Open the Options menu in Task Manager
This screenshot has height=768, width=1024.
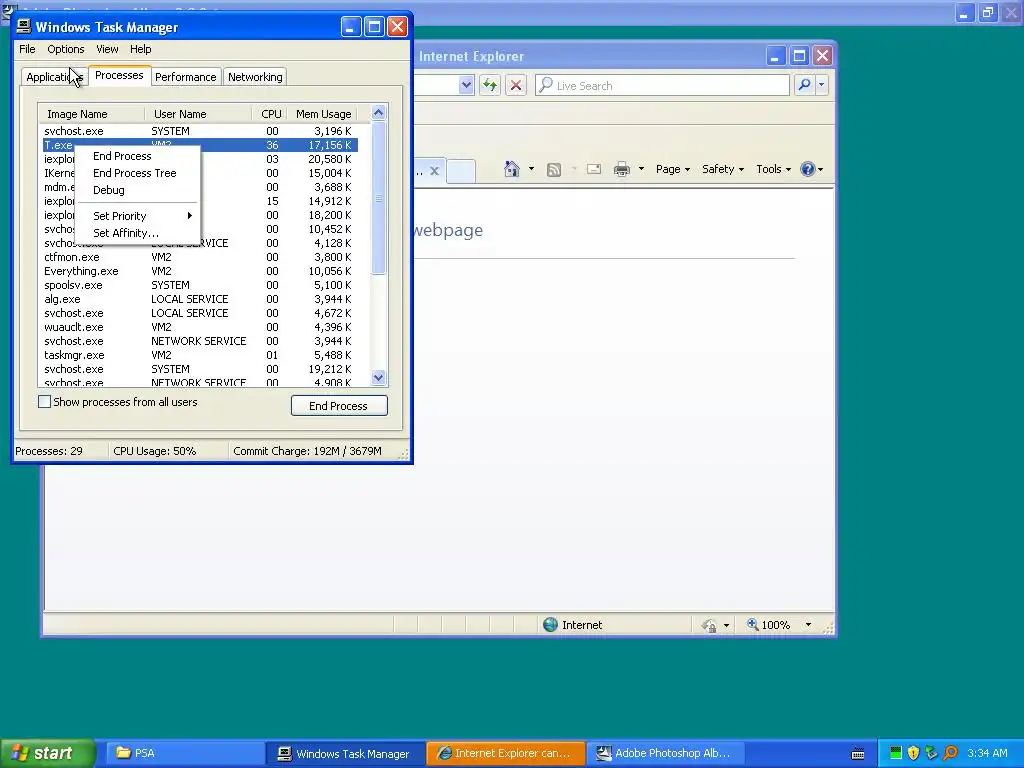pos(65,49)
